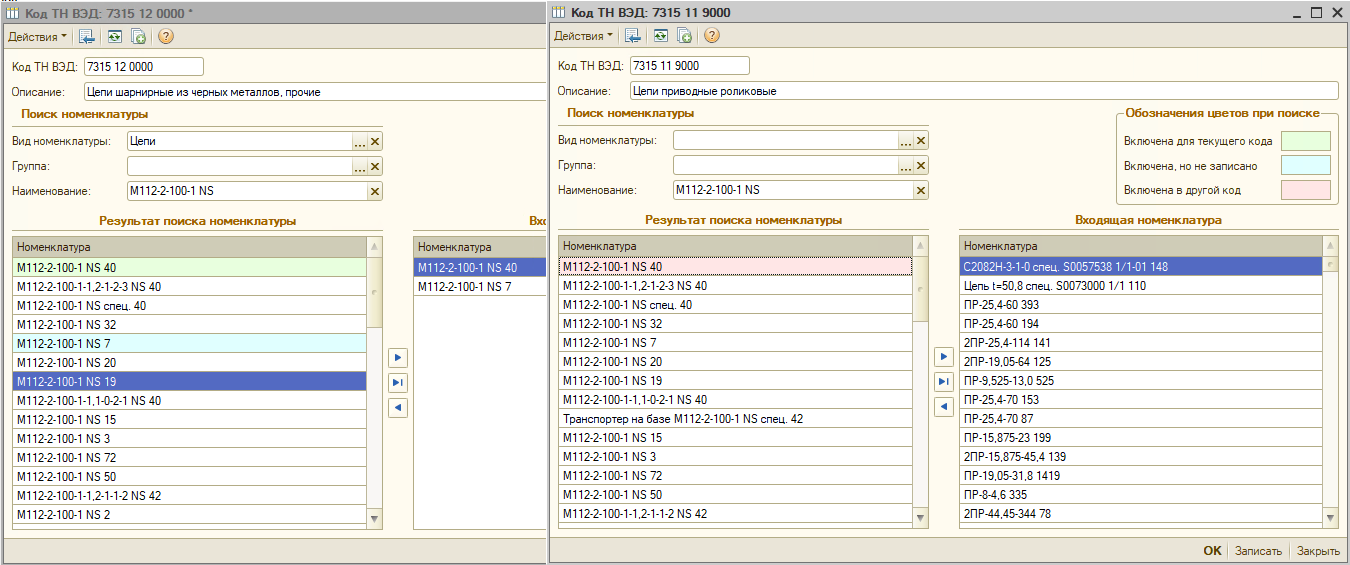Click the find-in-list icon in 7315 11 9000 toolbar

tap(633, 36)
